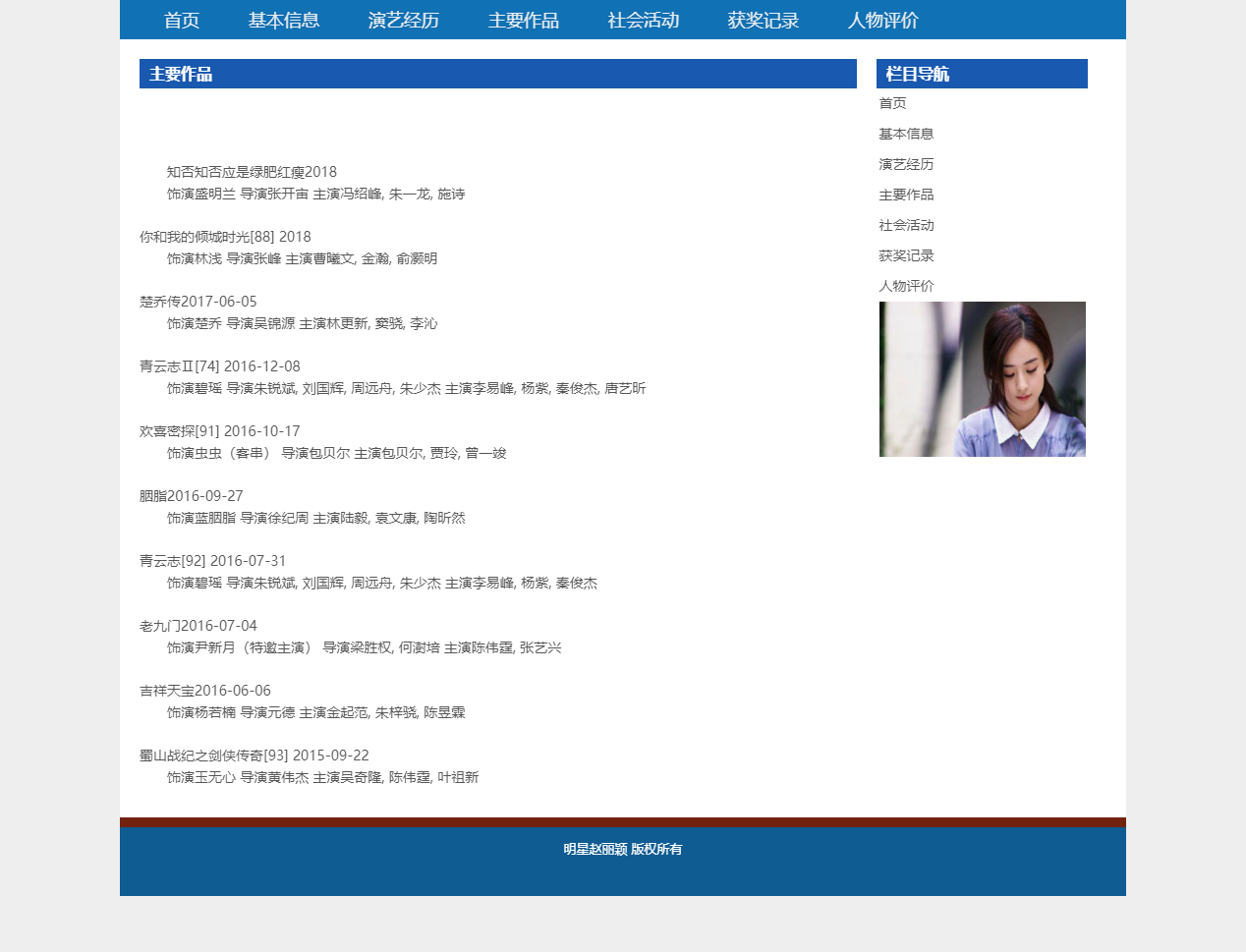Click footer text 明星赵丽颖 版权所有
Image resolution: width=1246 pixels, height=952 pixels.
click(x=623, y=849)
